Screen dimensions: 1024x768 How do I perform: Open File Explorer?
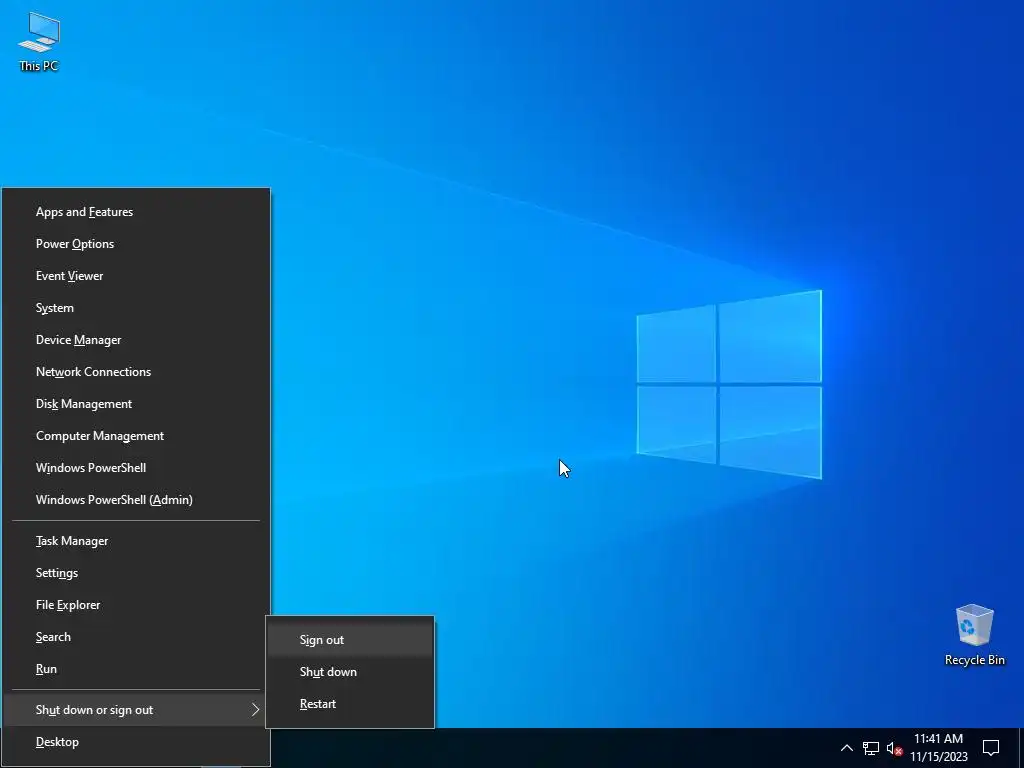[x=136, y=605]
